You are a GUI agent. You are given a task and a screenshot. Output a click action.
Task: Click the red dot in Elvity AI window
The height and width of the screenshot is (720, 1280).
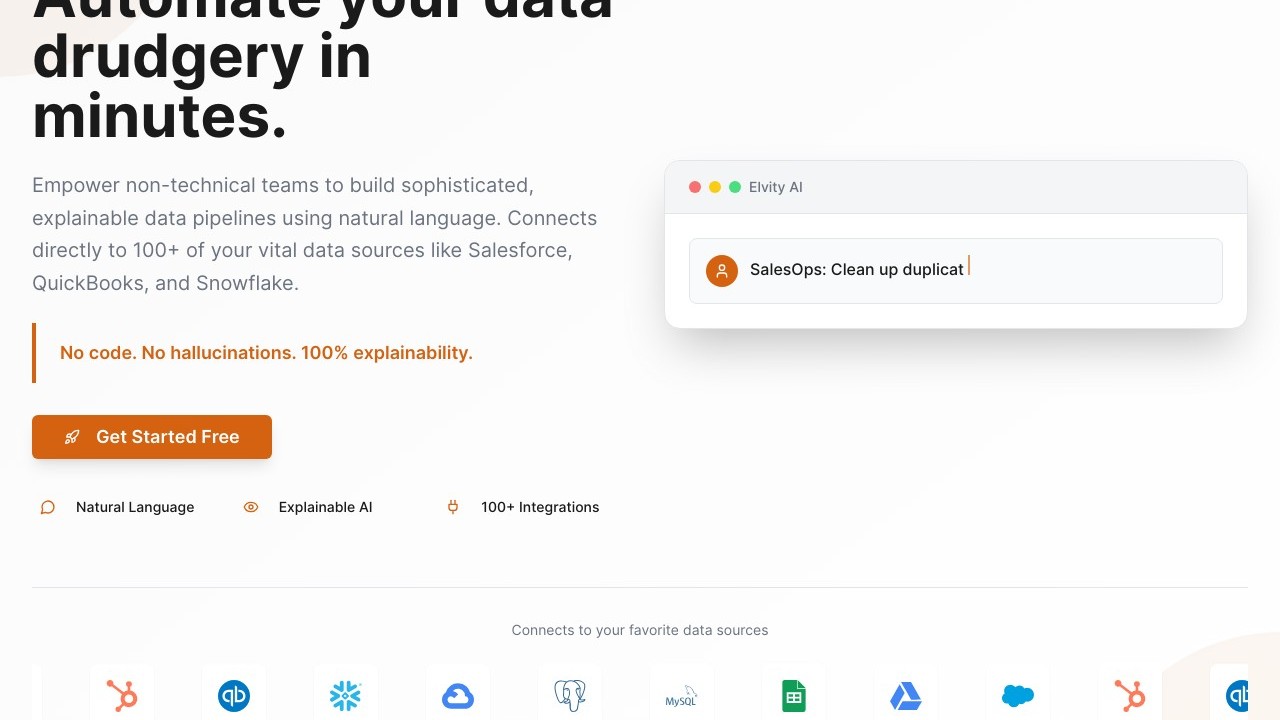[695, 187]
